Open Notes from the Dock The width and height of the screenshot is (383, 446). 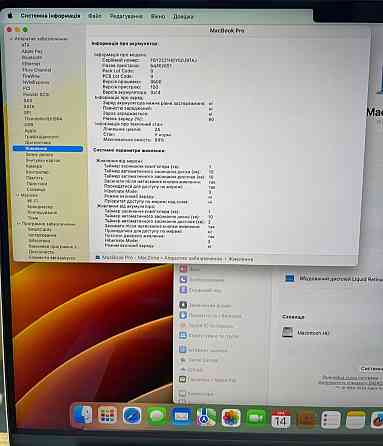click(x=355, y=420)
